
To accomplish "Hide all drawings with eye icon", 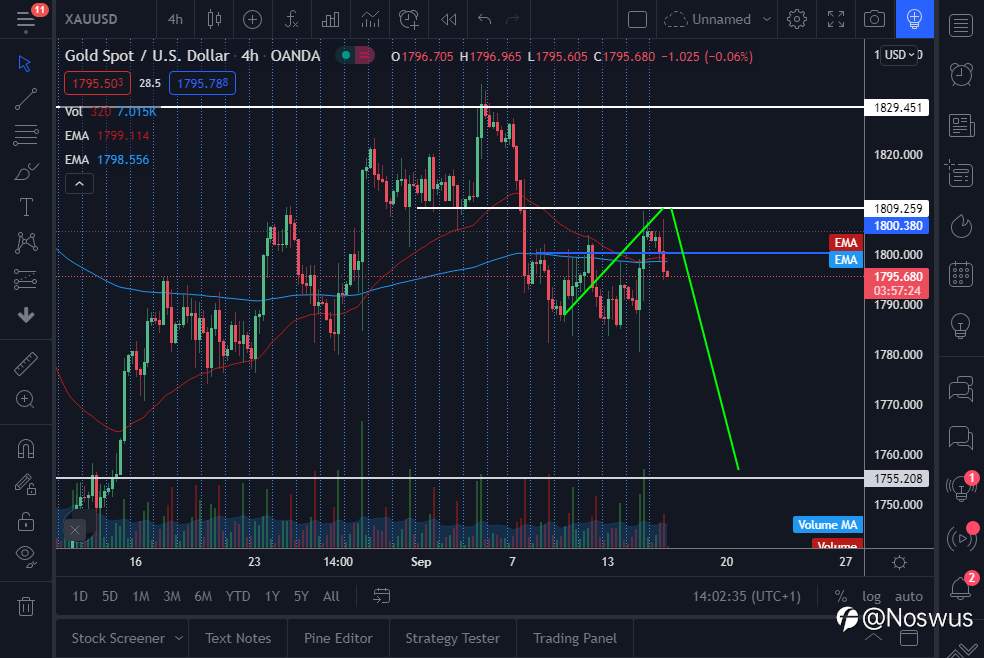I will (26, 555).
